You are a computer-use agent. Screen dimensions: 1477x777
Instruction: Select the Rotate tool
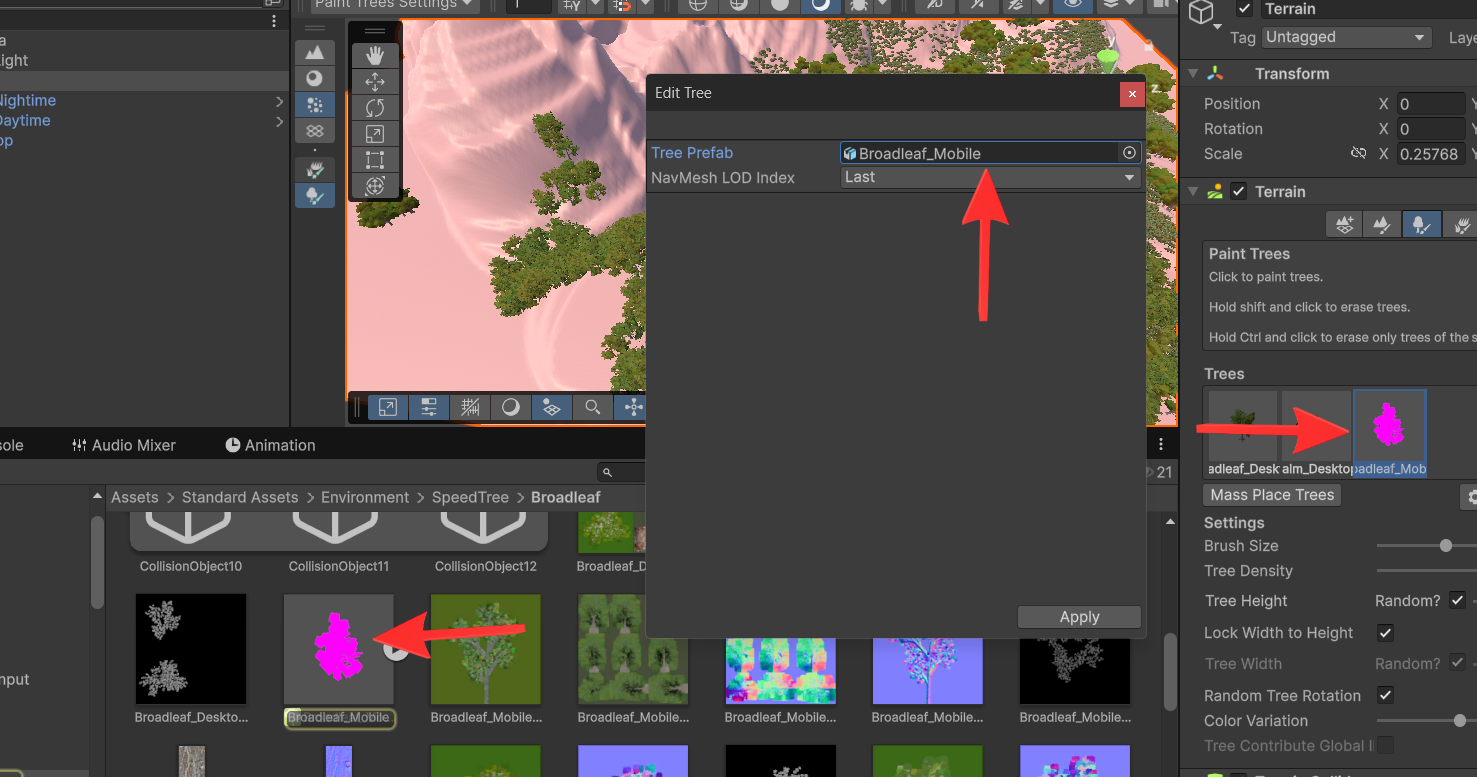pos(375,108)
